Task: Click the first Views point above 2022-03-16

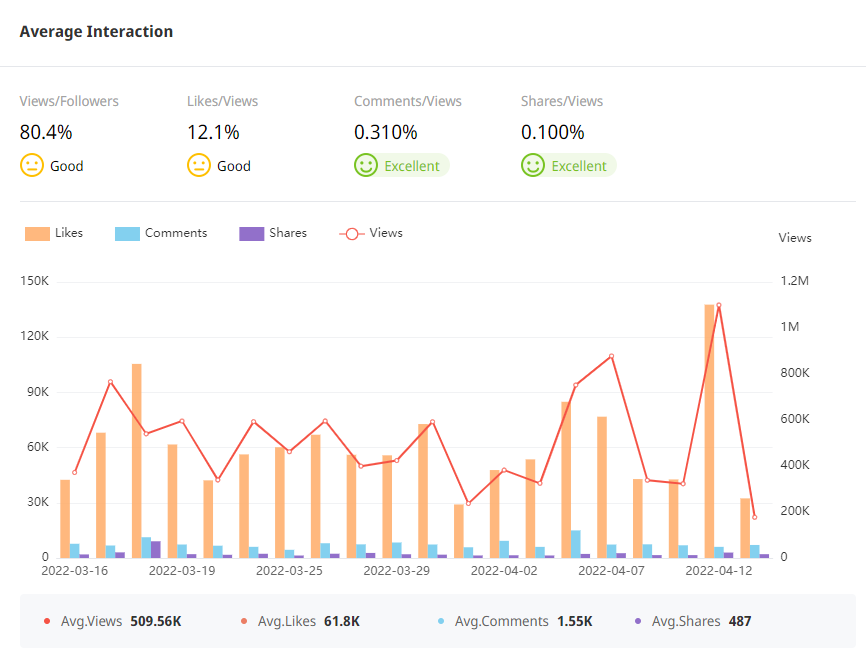Action: 75,473
